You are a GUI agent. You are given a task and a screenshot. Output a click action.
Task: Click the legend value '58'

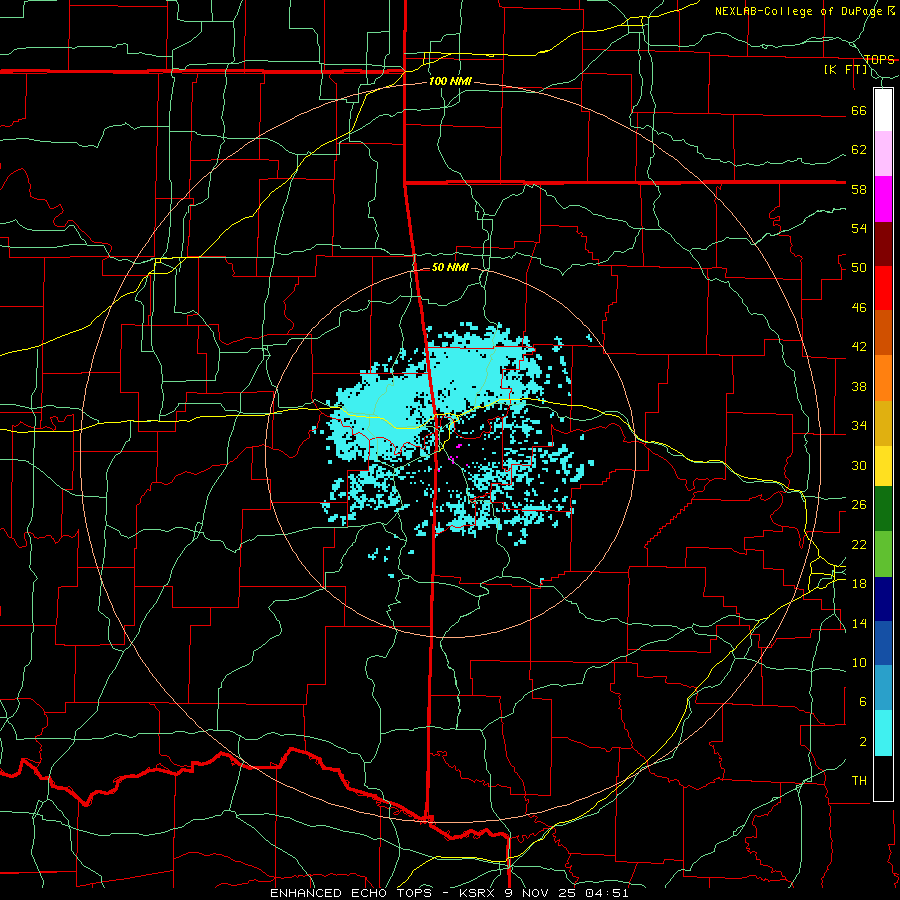point(859,189)
